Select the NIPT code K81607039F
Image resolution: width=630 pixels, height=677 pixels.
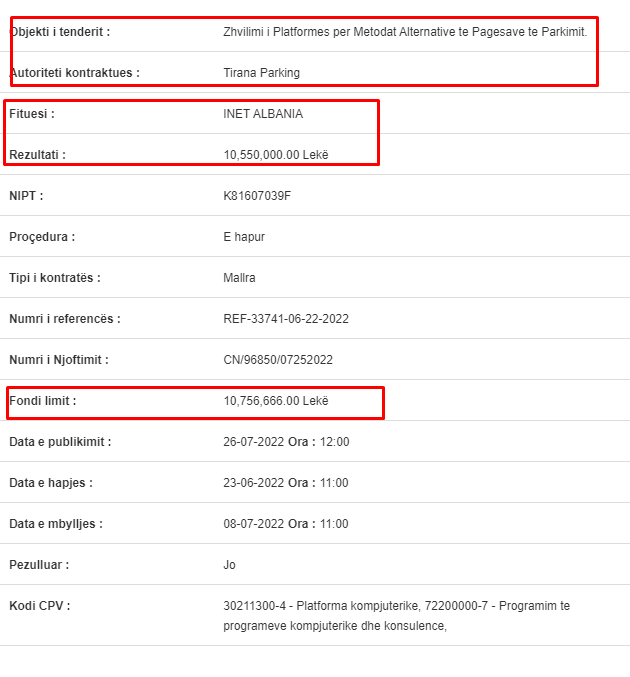tap(257, 196)
